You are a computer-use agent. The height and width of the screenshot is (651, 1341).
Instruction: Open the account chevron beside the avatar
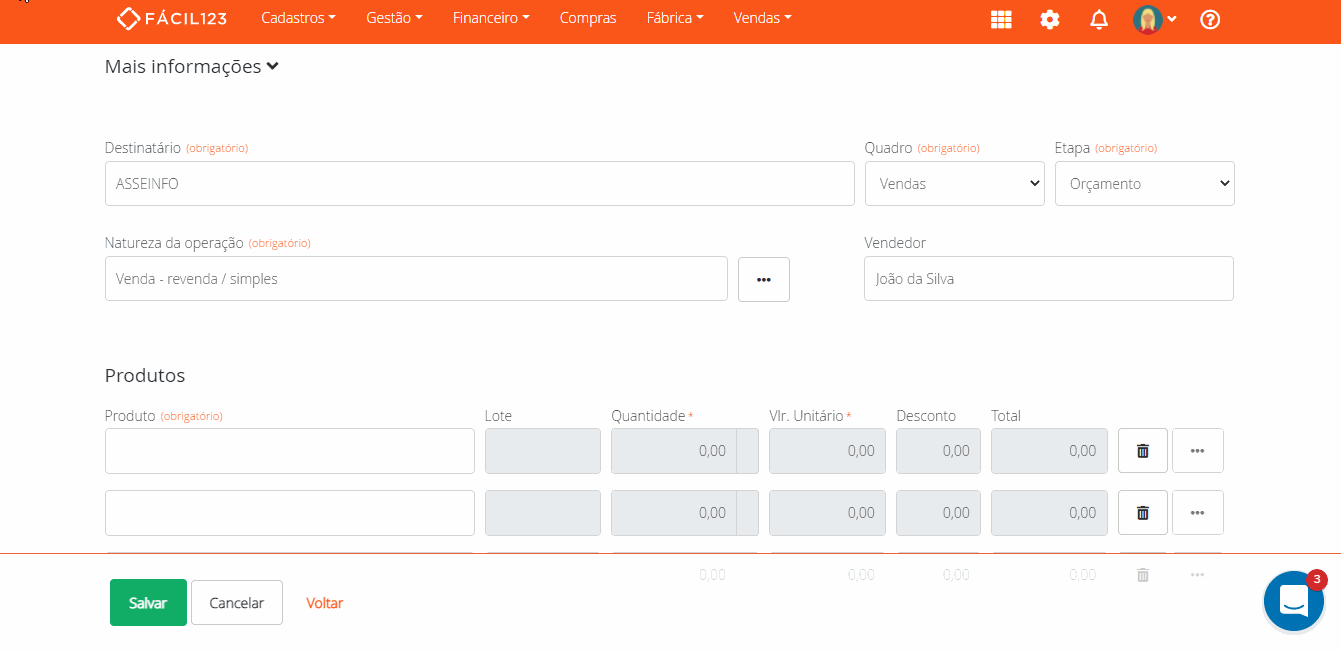pos(1172,19)
